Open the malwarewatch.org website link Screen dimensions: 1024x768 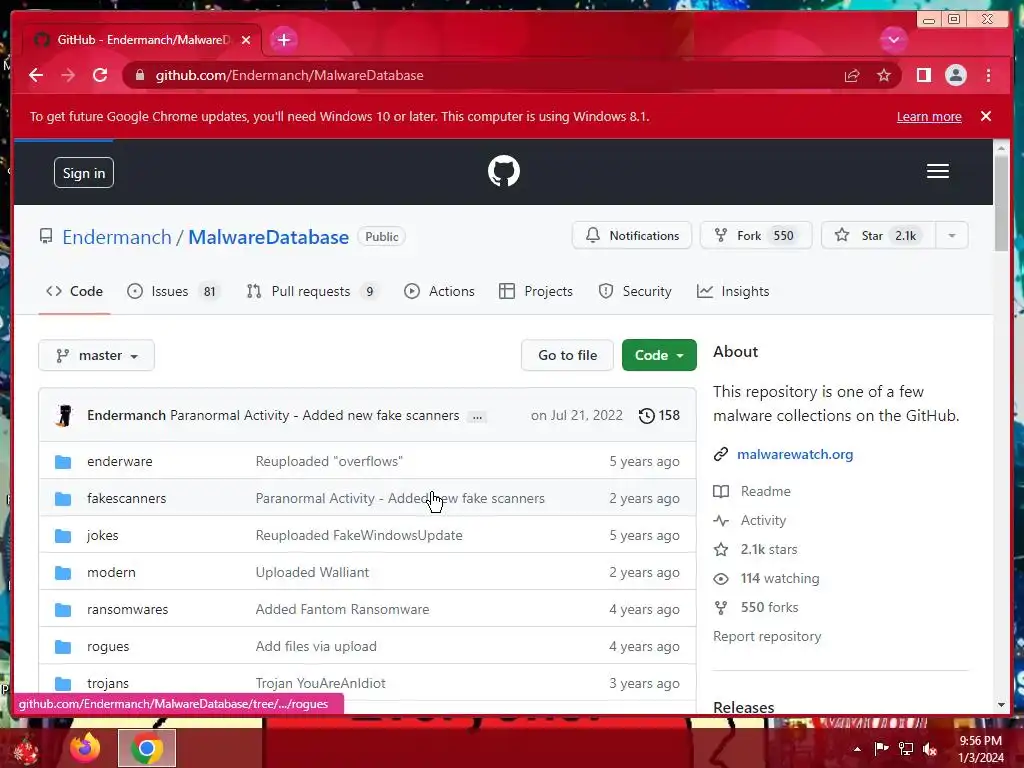coord(795,455)
